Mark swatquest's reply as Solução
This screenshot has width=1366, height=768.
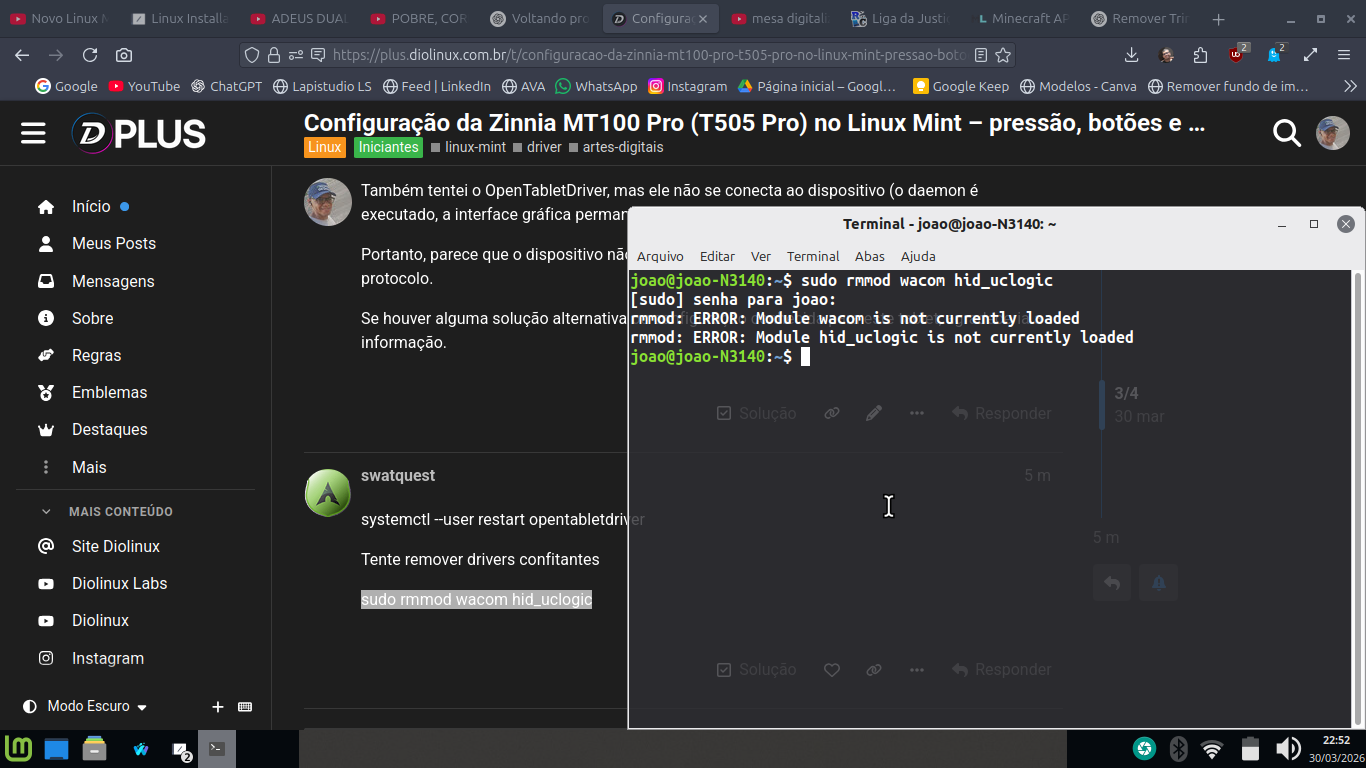pos(756,670)
